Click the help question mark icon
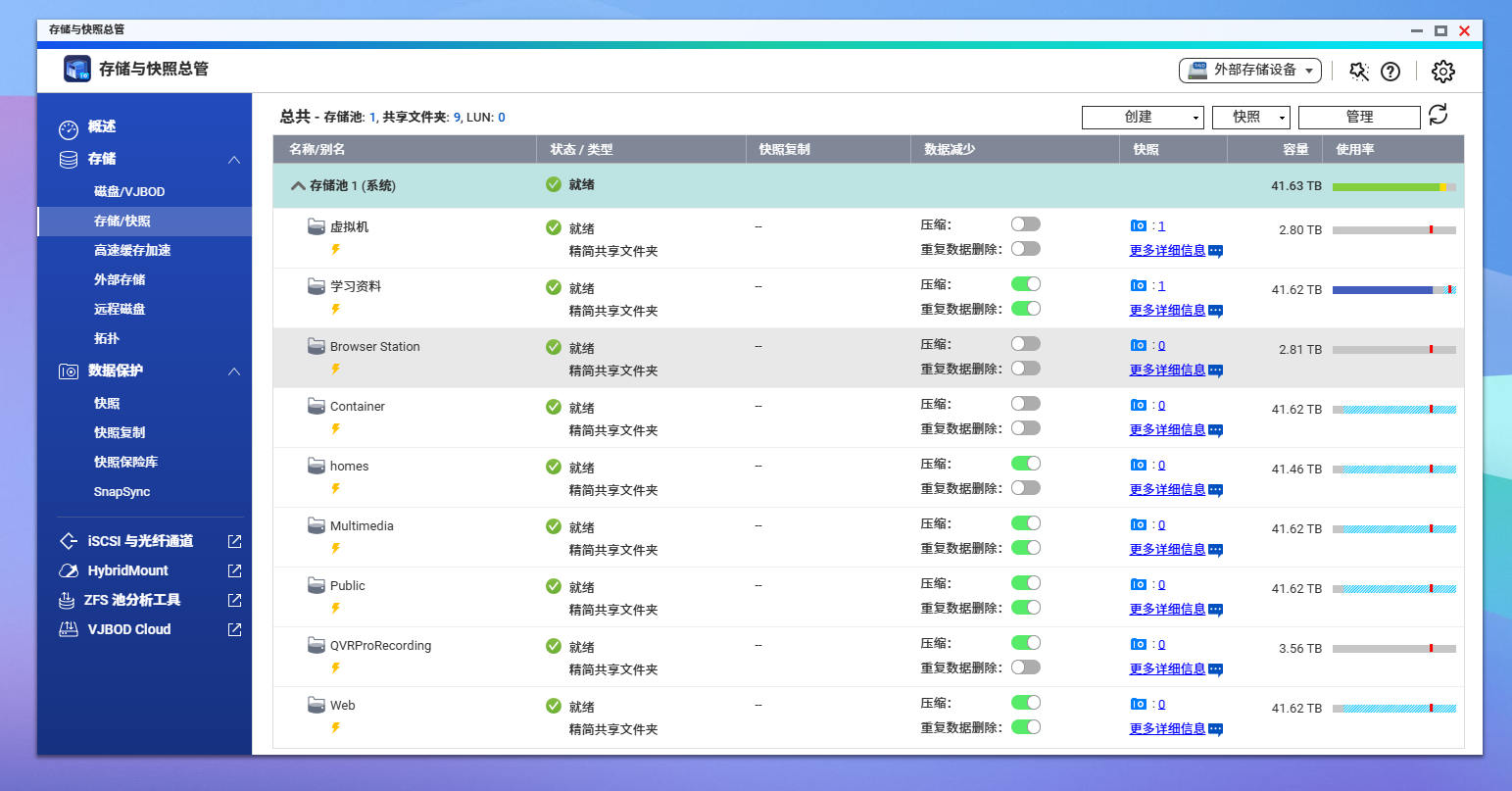 point(1390,72)
